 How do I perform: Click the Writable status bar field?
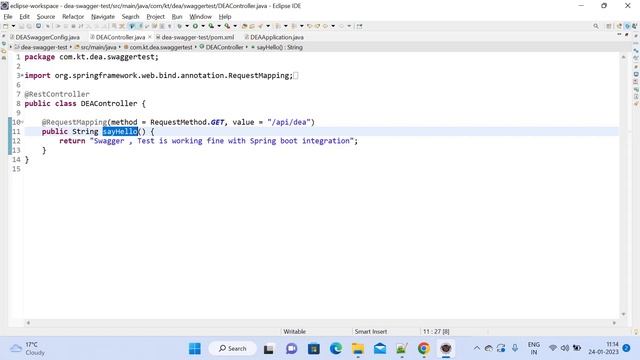click(295, 331)
